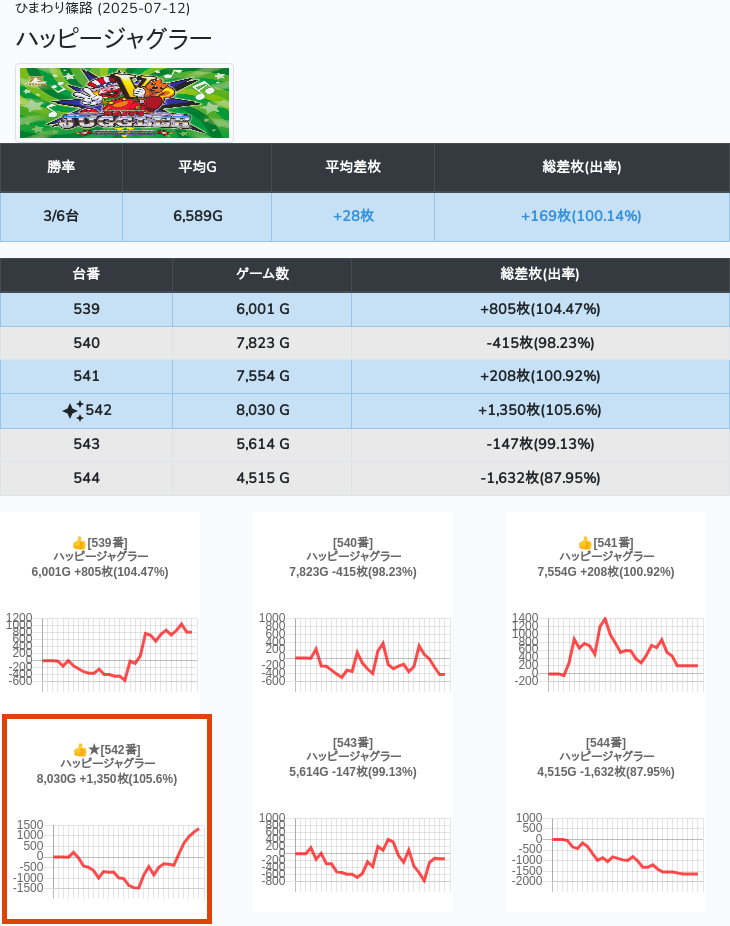The height and width of the screenshot is (926, 730).
Task: Click the +28枚 average difference value
Action: (352, 216)
